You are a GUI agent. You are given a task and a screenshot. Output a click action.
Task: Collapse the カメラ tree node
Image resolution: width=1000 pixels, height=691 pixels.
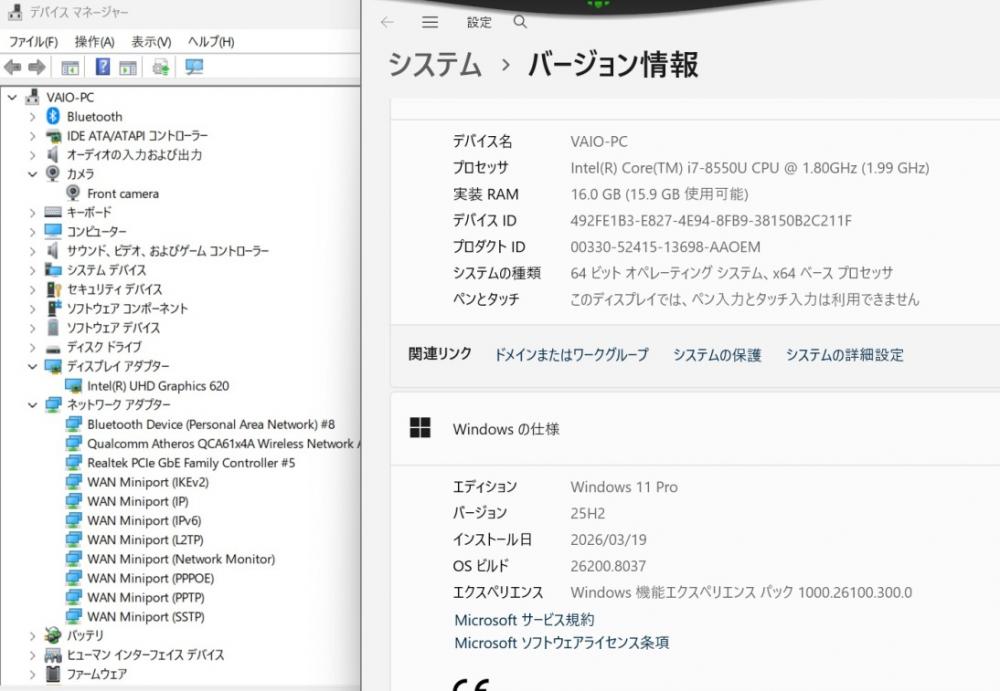pos(33,174)
